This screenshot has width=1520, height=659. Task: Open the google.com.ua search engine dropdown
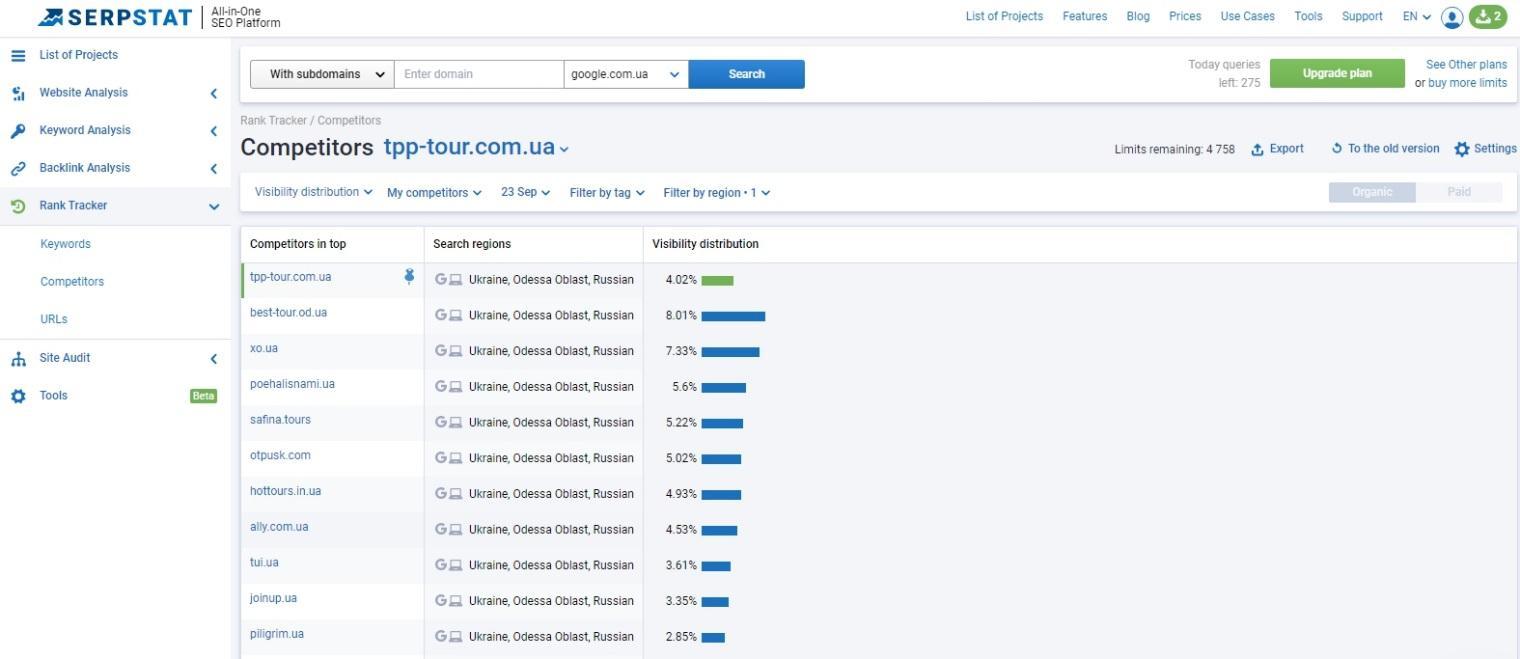[x=626, y=74]
